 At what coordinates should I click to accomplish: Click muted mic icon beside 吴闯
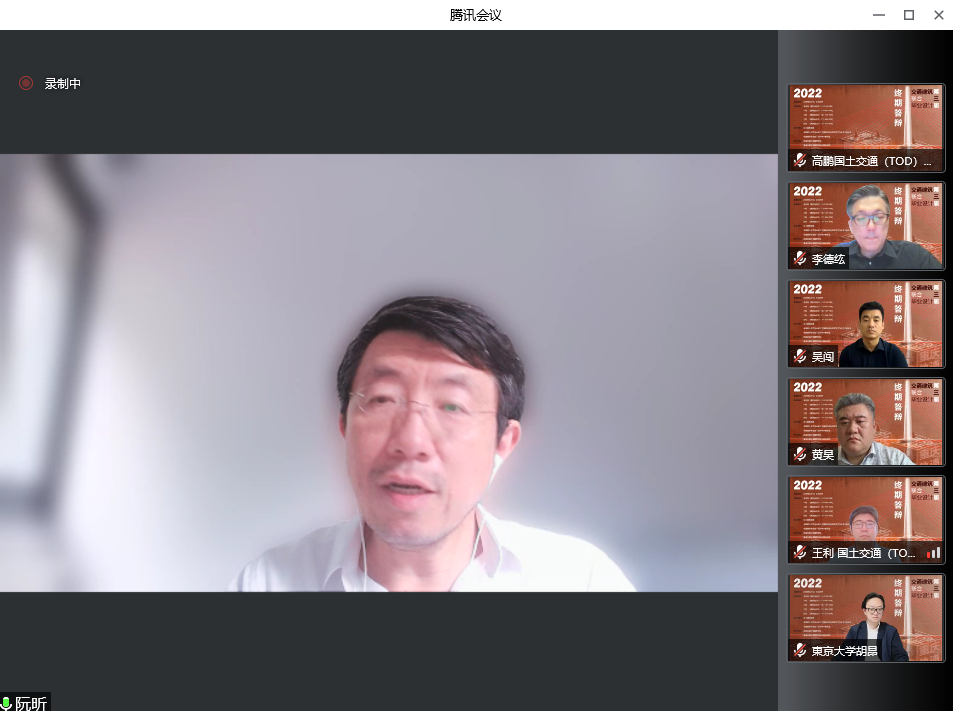click(800, 357)
